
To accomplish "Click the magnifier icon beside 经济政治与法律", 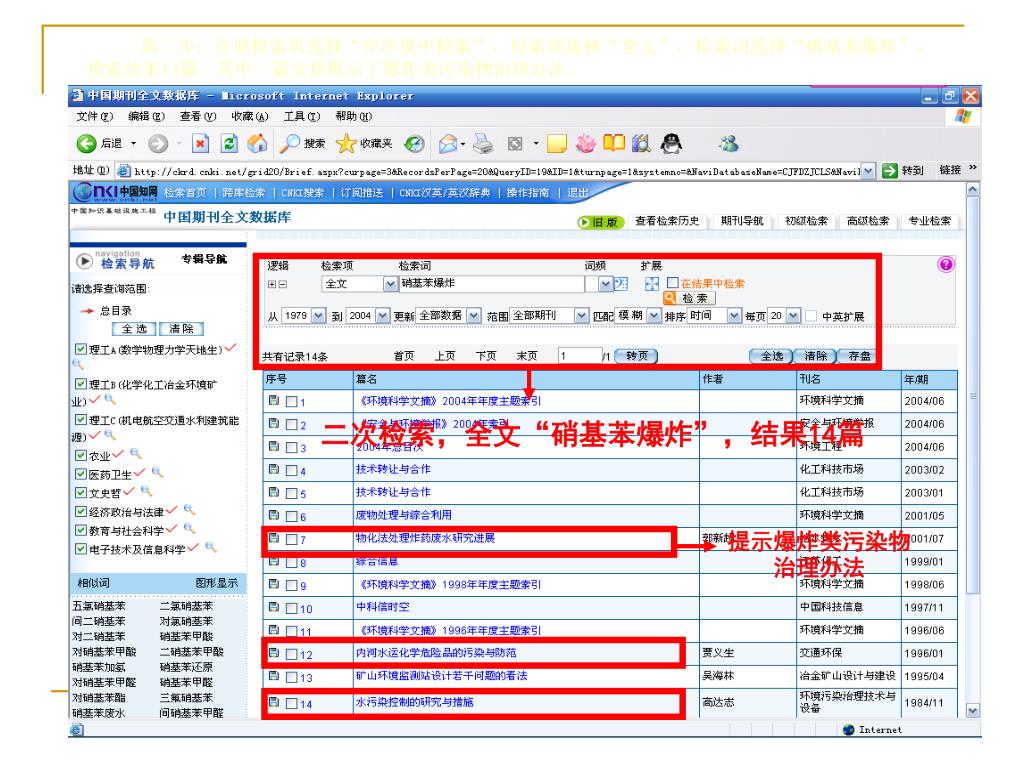I will 189,509.
